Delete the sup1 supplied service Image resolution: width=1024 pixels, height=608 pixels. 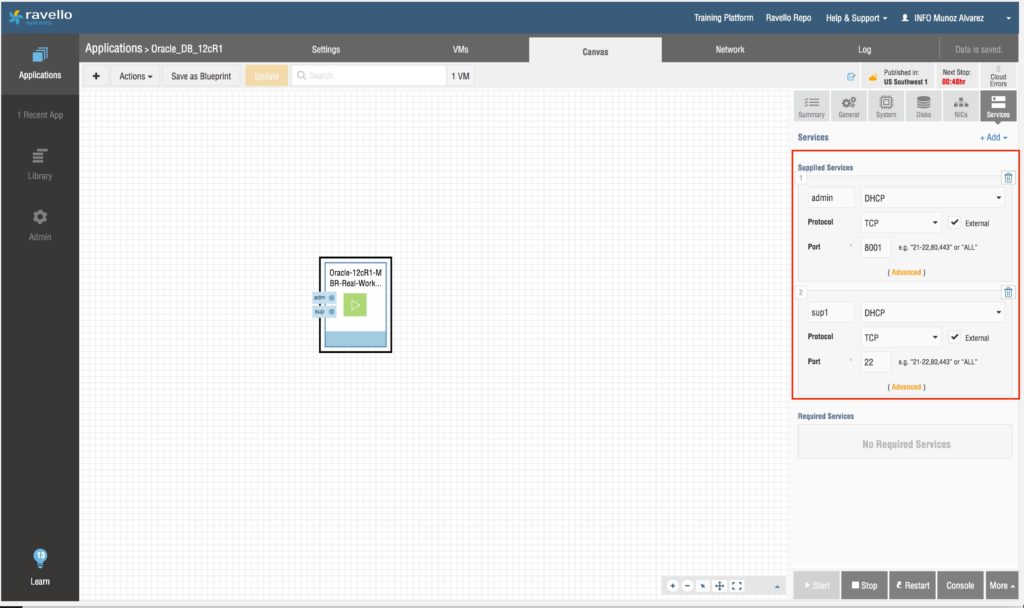[1008, 293]
